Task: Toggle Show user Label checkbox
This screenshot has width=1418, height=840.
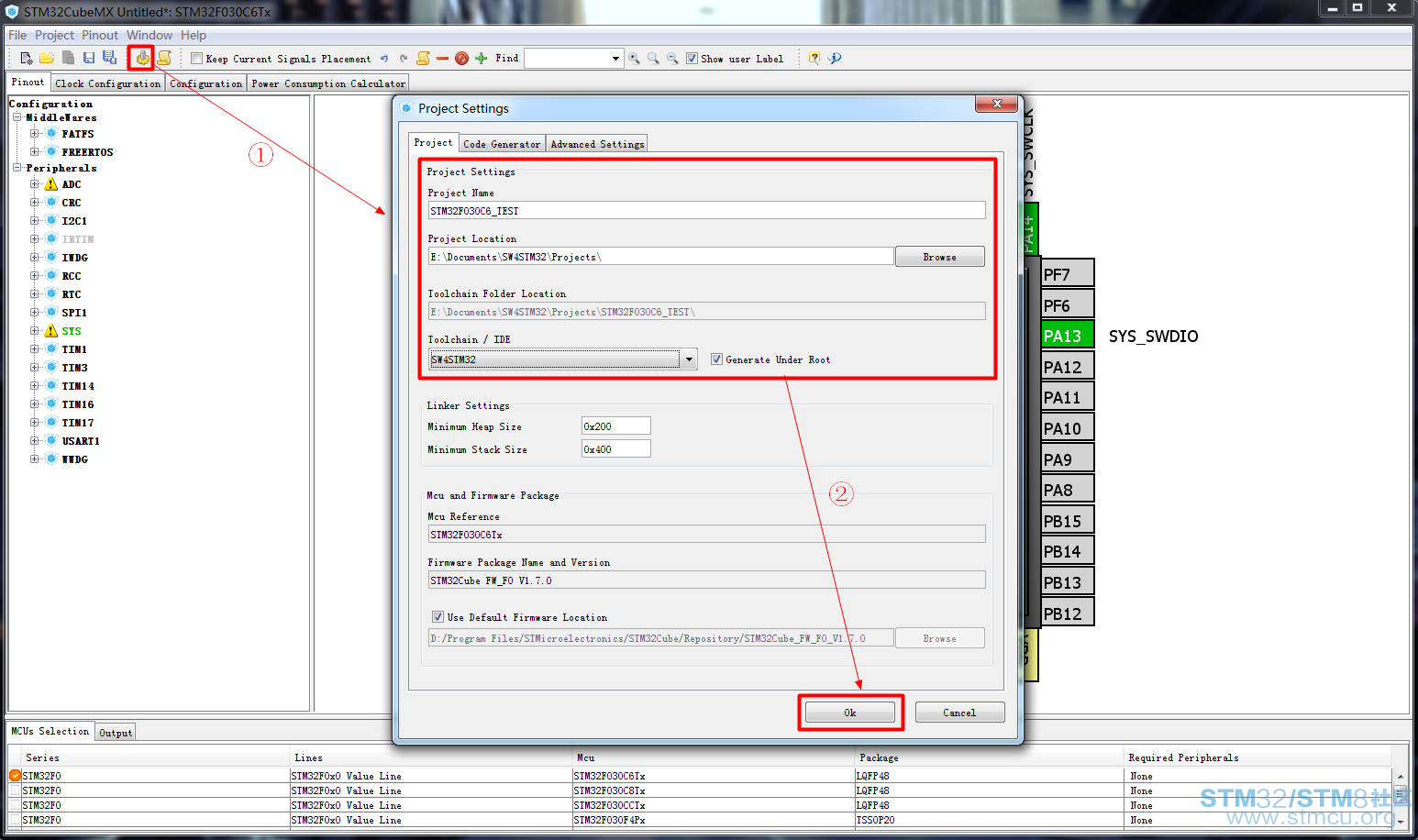Action: click(692, 58)
